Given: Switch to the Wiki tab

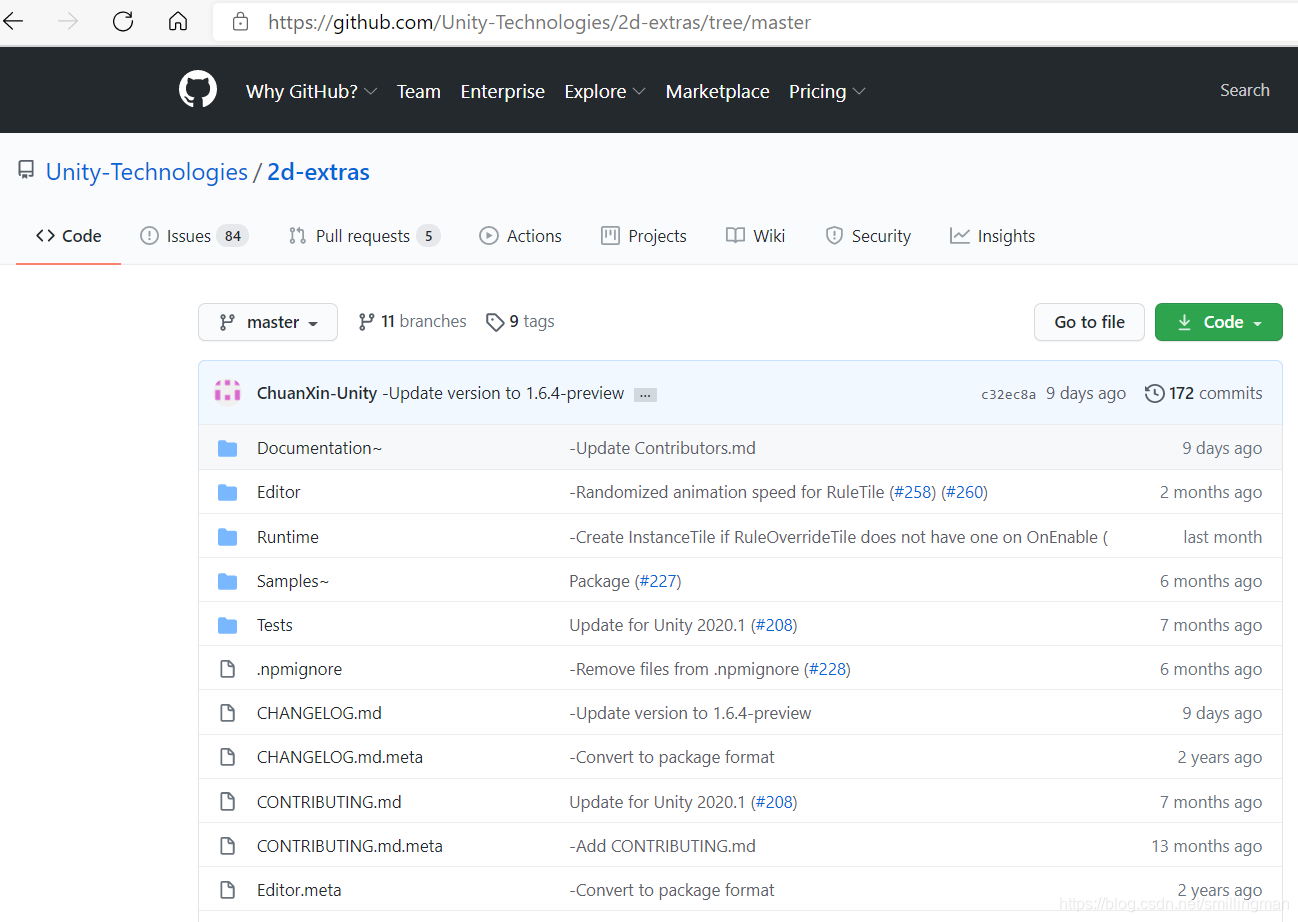Looking at the screenshot, I should coord(755,236).
